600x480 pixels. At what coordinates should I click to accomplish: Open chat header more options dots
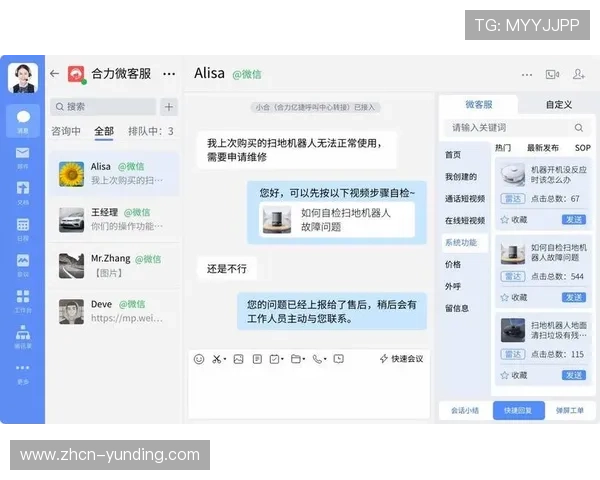coord(527,75)
